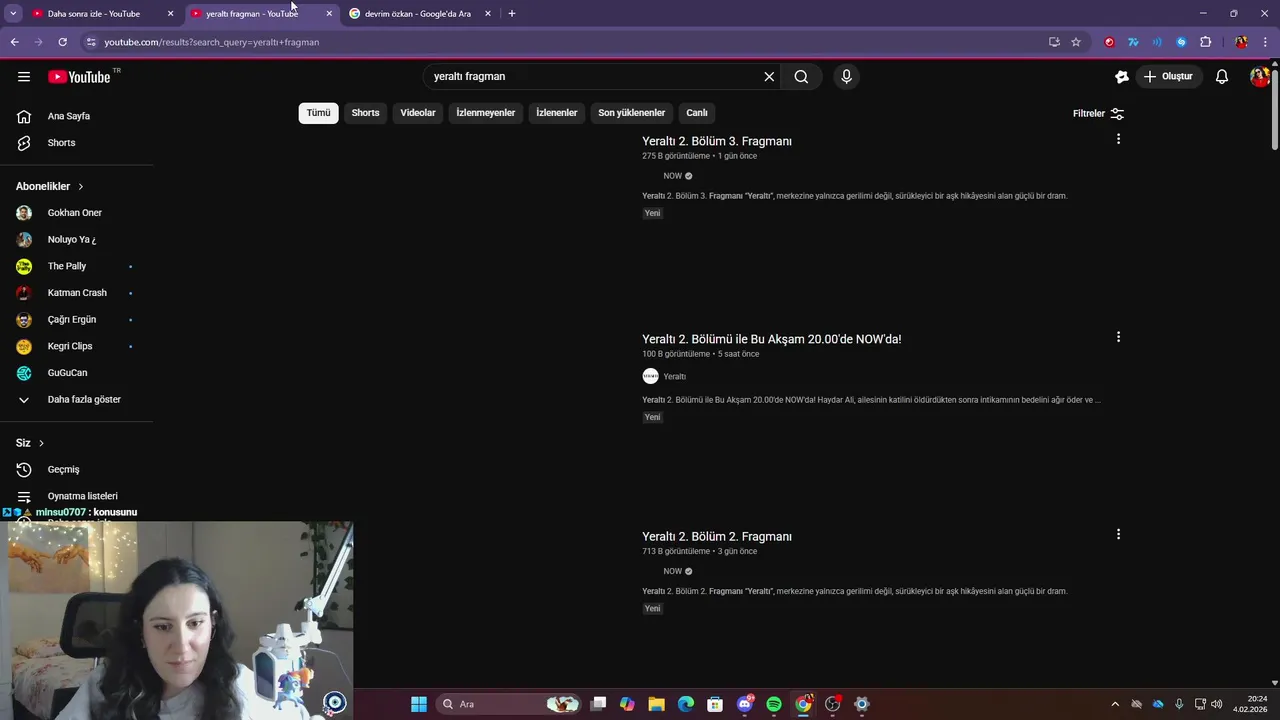Viewport: 1280px width, 720px height.
Task: Open Discord from the taskbar
Action: [745, 704]
